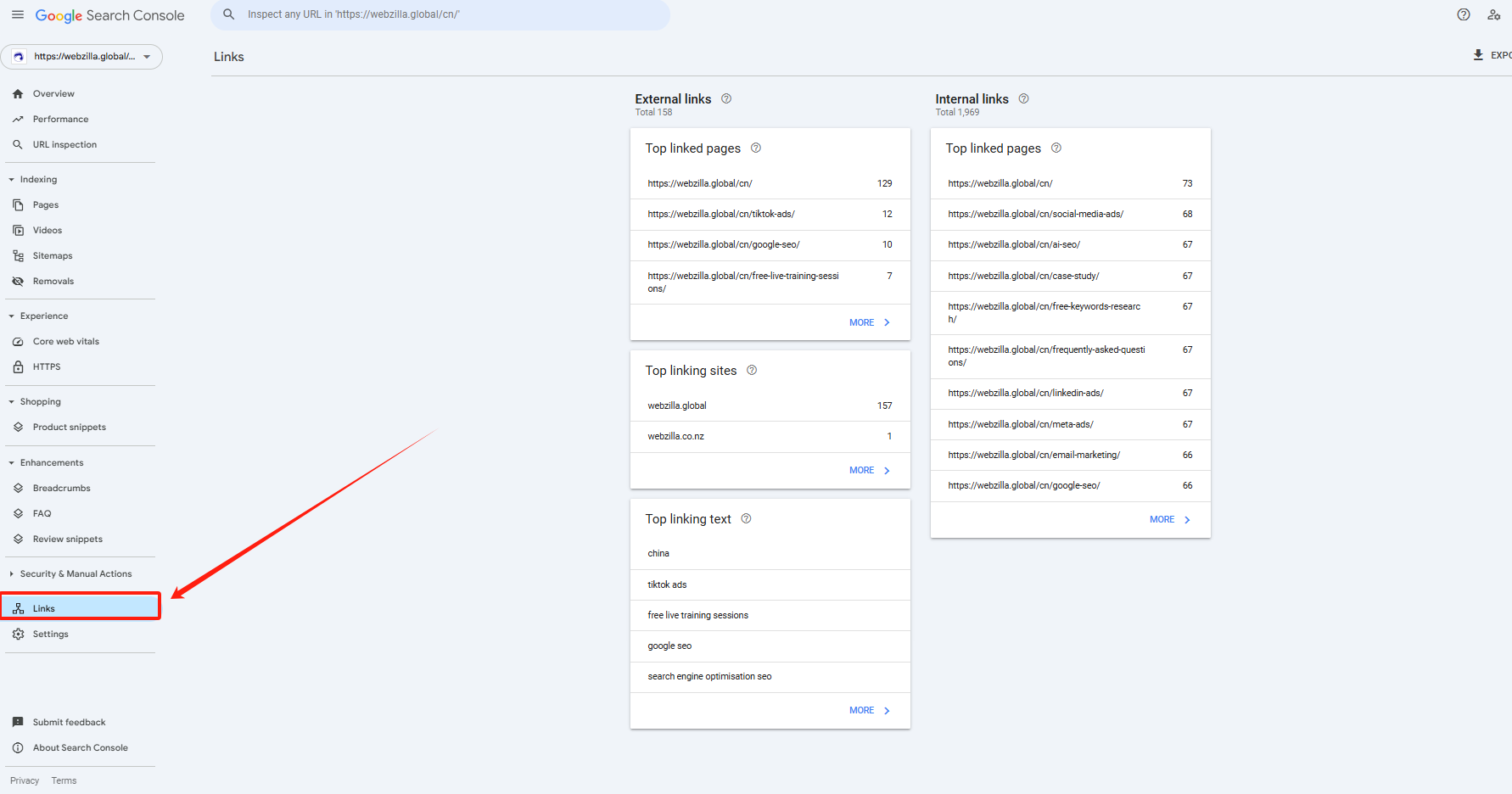Select linking text 'tiktok ads'
This screenshot has height=794, width=1512.
tap(770, 584)
